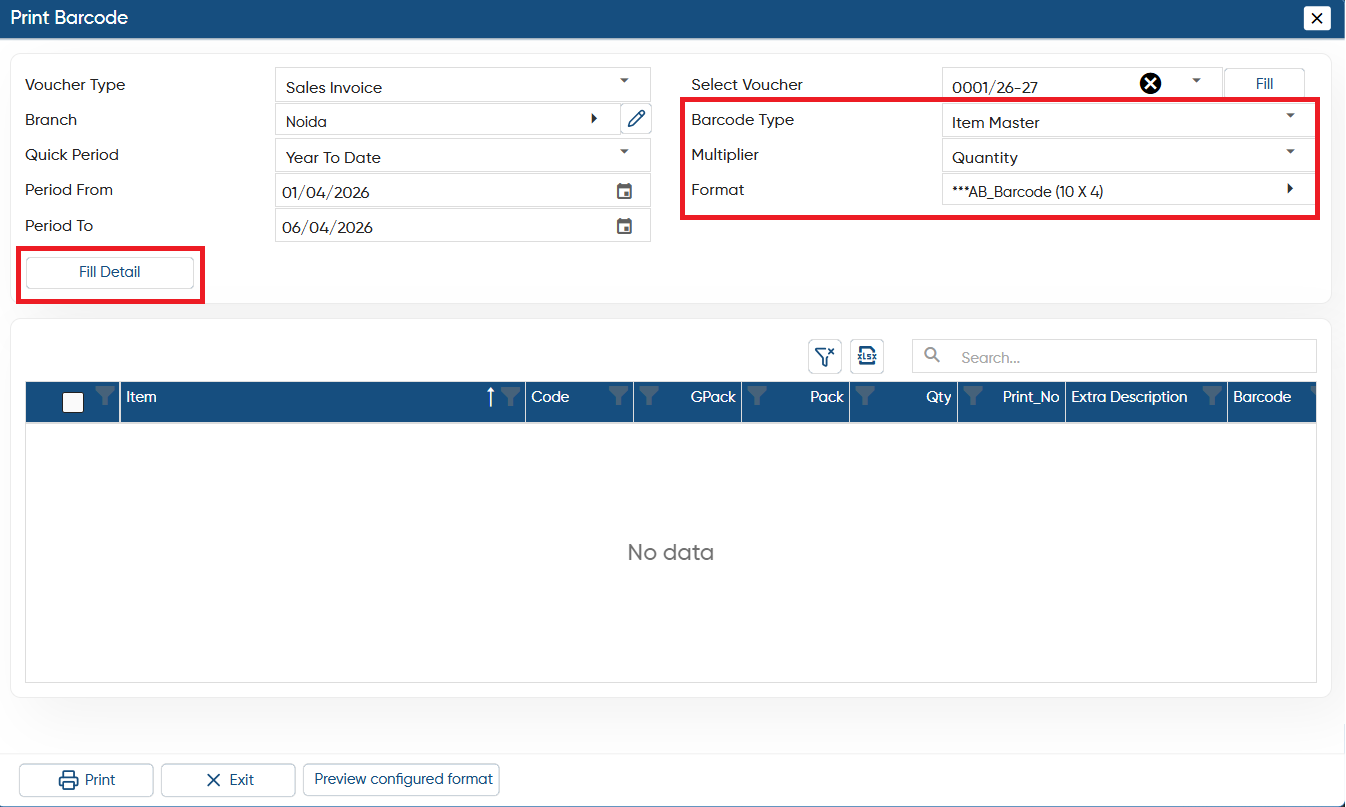Toggle the select-all checkbox in grid header
Screen dimensions: 1346x807
(73, 402)
